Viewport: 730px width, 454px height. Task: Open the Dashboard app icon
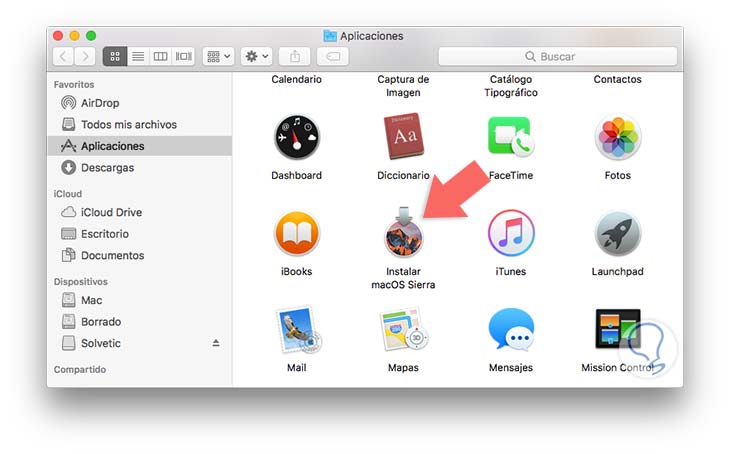tap(297, 137)
